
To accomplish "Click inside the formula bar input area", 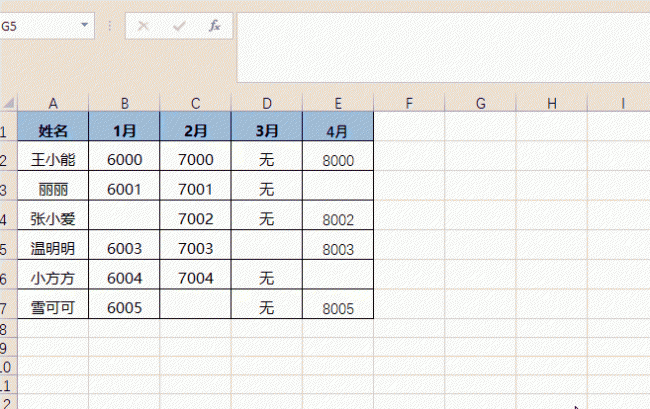I will 444,48.
